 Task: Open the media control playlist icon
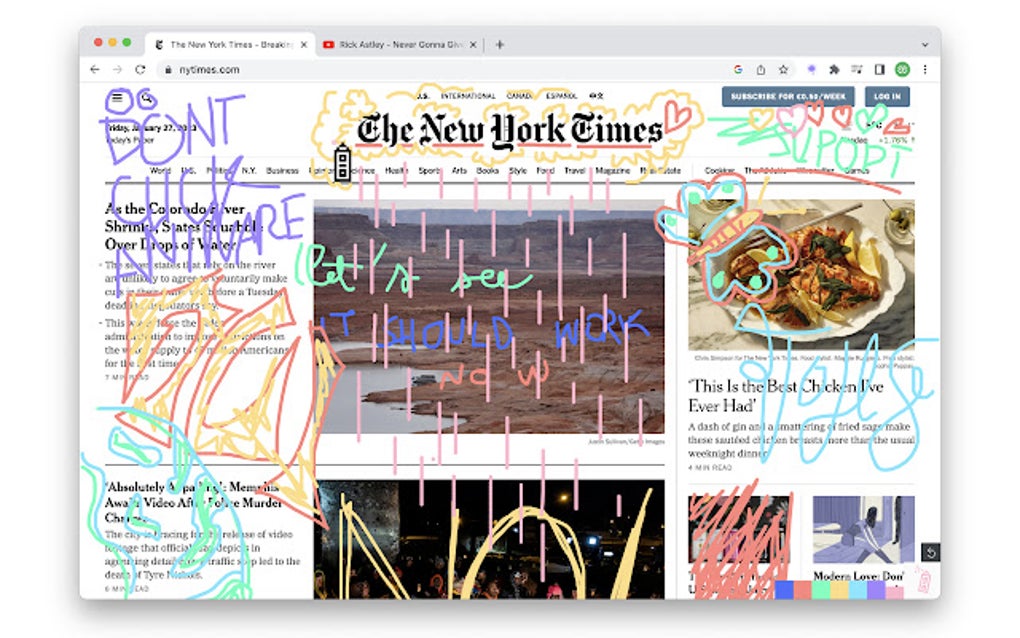(857, 70)
